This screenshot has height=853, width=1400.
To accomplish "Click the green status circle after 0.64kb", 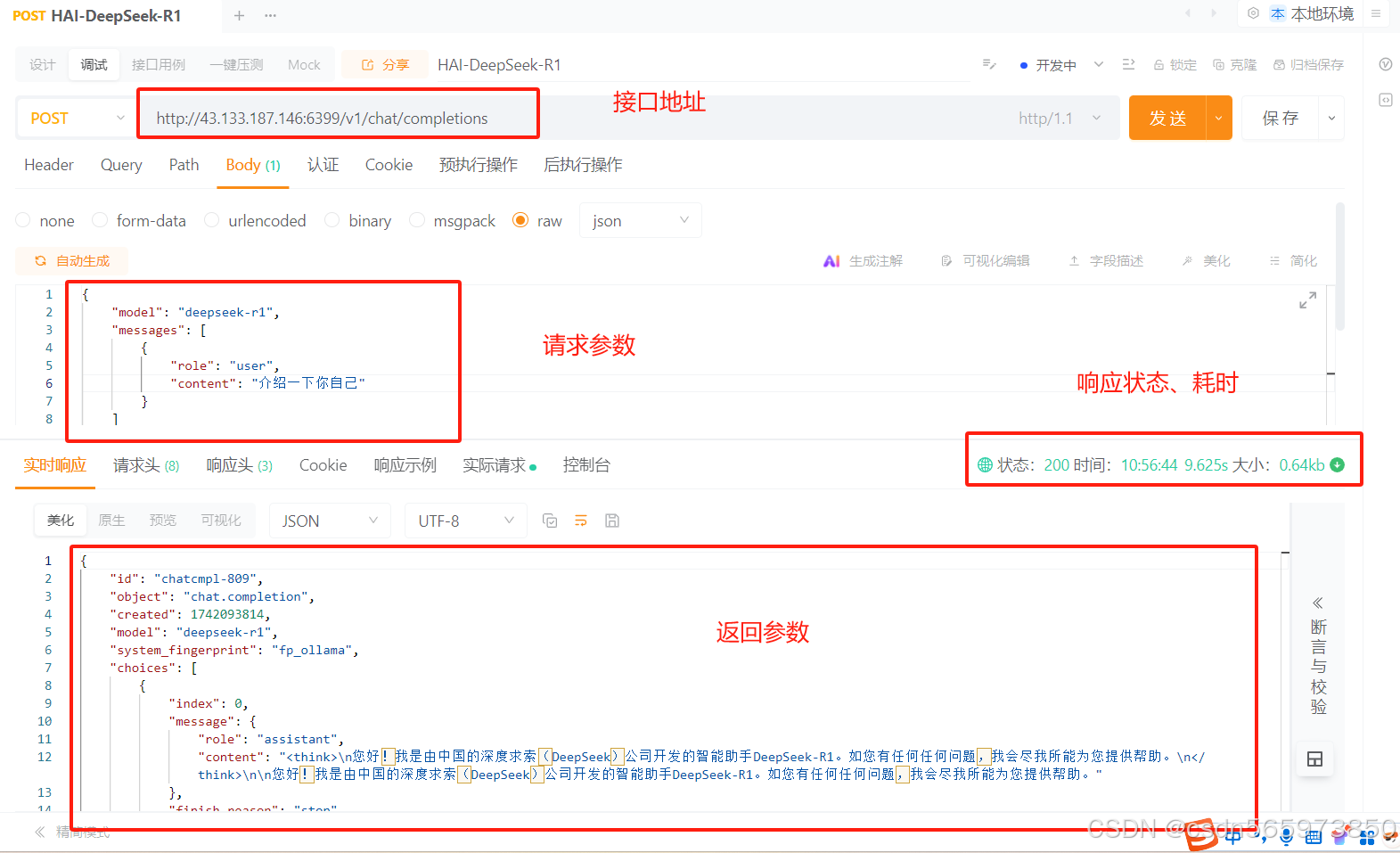I will 1337,464.
